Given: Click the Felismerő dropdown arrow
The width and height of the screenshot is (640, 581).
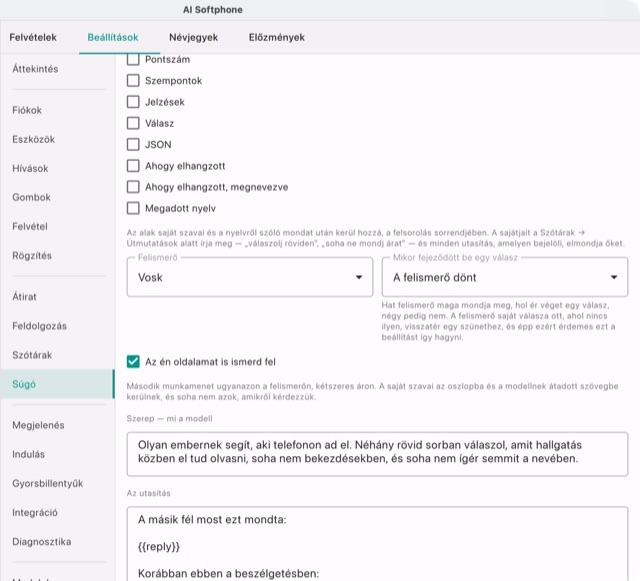Looking at the screenshot, I should pyautogui.click(x=359, y=277).
